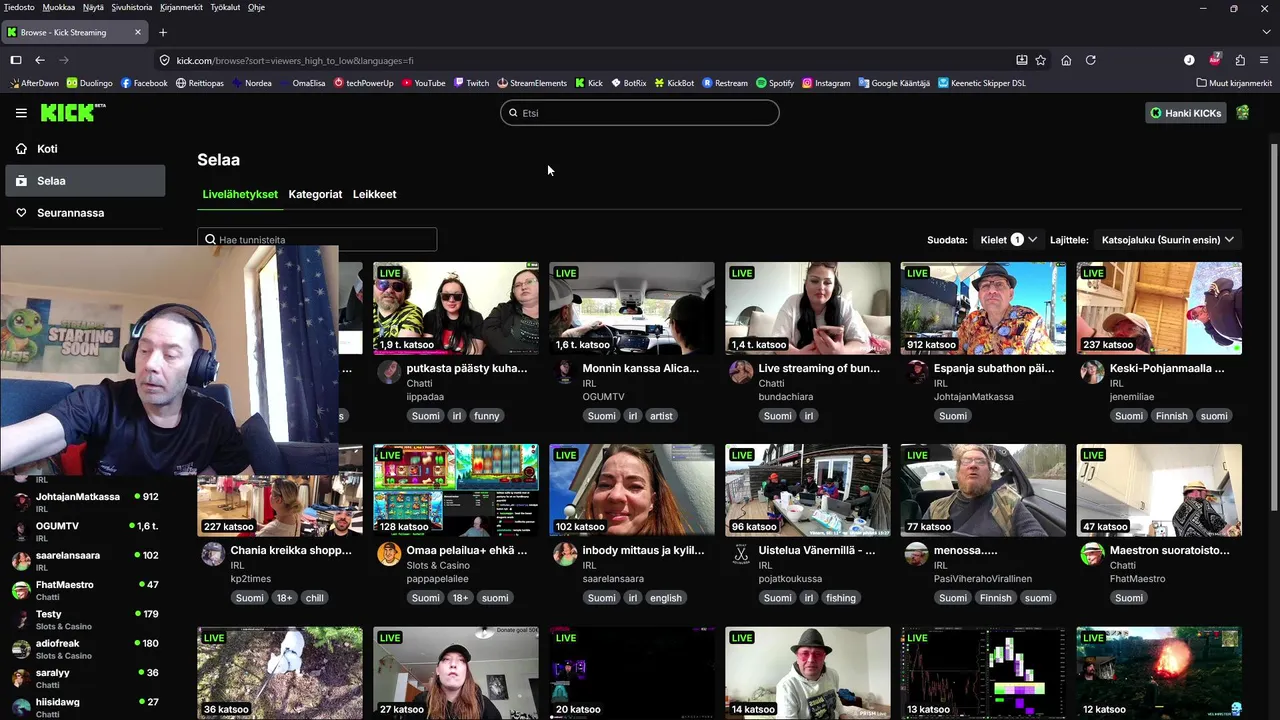
Task: Open bundachiara stream thumbnail
Action: point(808,308)
